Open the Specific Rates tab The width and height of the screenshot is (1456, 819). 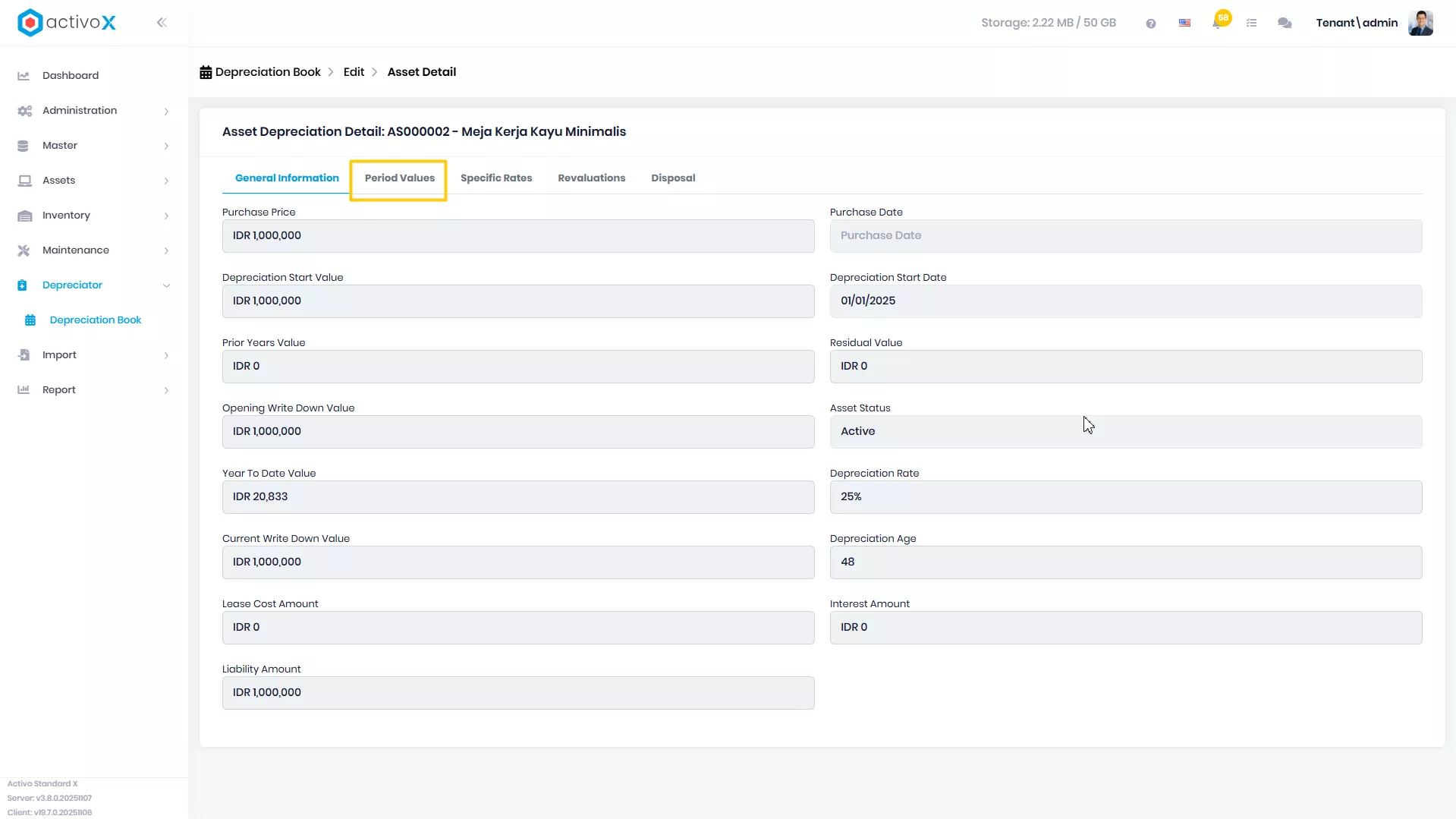point(496,178)
